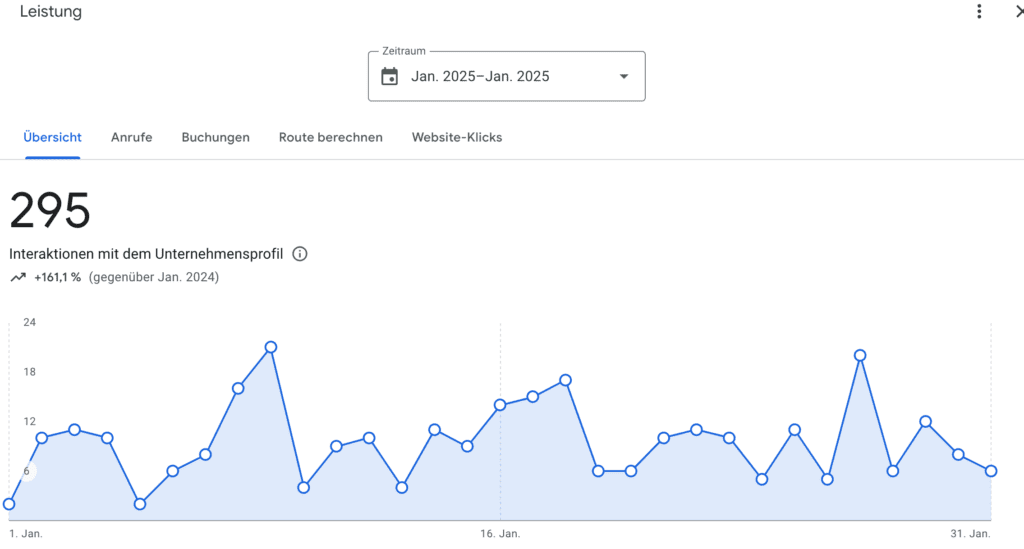Viewport: 1024px width, 549px height.
Task: Click the Leistung panel title
Action: point(51,12)
